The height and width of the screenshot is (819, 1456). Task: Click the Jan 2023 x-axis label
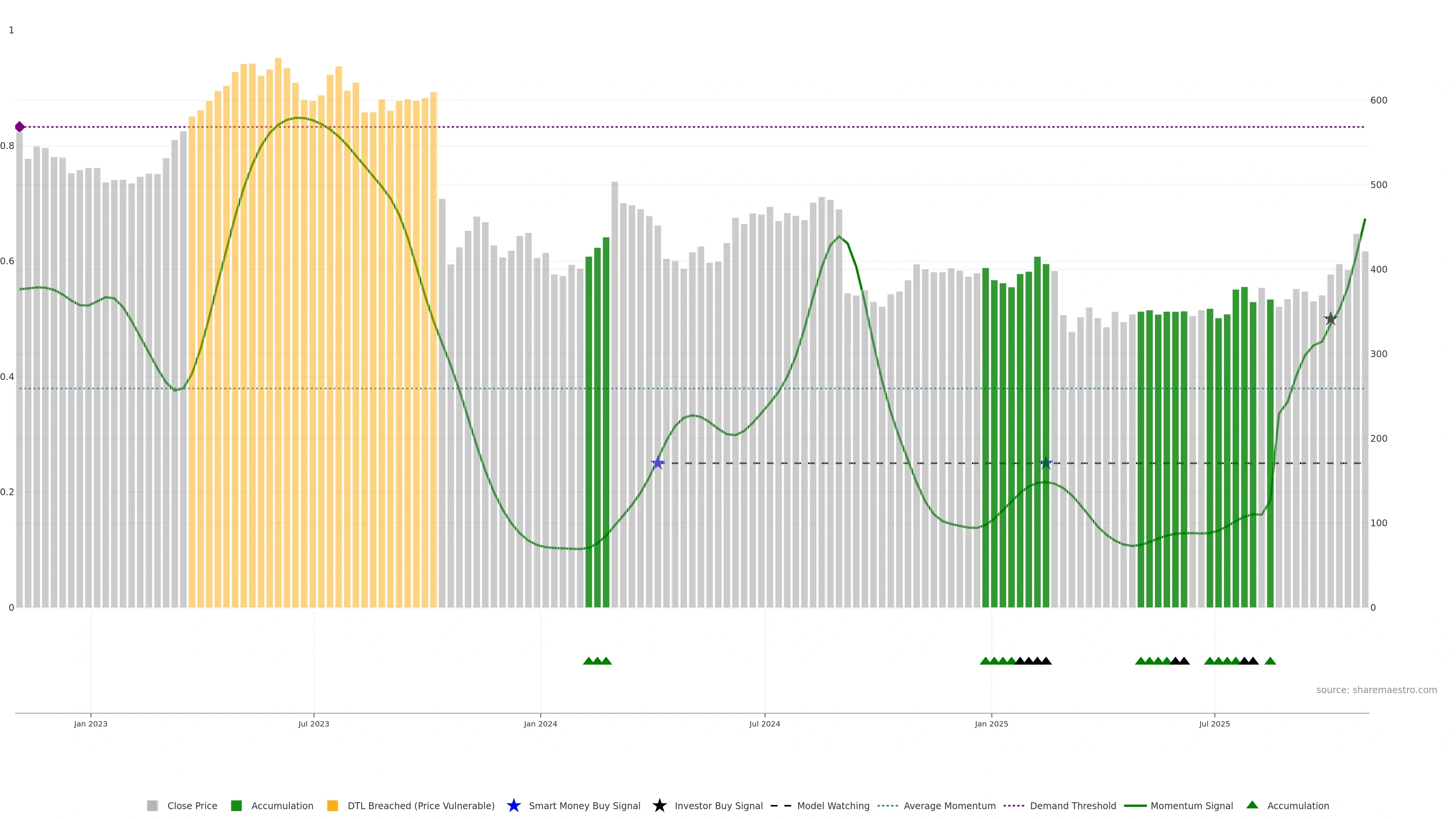91,724
